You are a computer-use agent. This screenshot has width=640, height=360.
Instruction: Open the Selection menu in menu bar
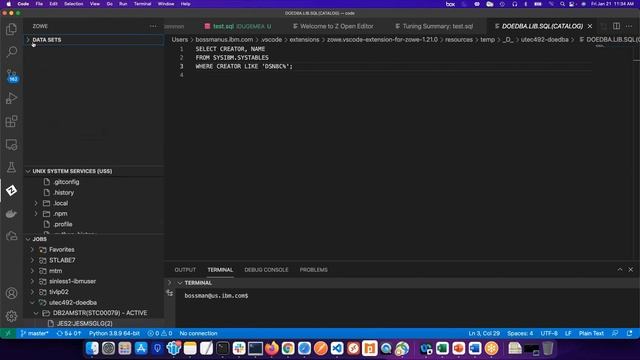point(74,4)
